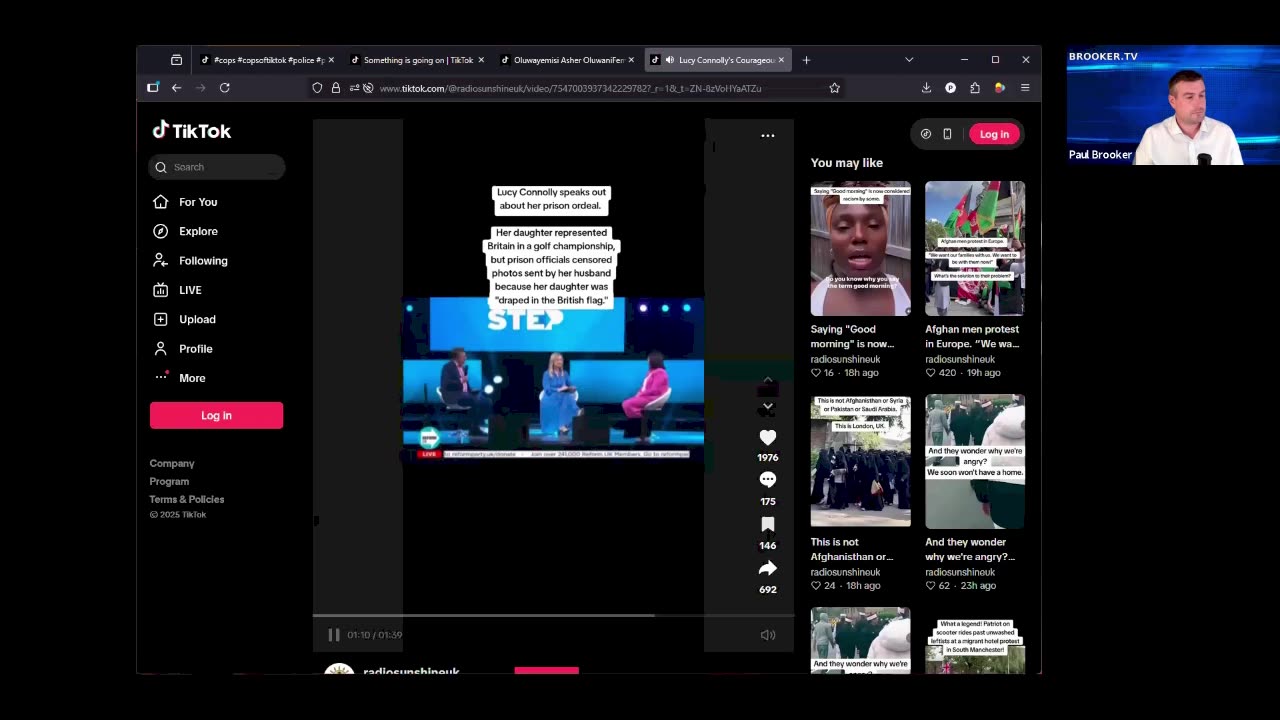Close the 'Something is going on' tab
This screenshot has height=720, width=1280.
click(481, 60)
